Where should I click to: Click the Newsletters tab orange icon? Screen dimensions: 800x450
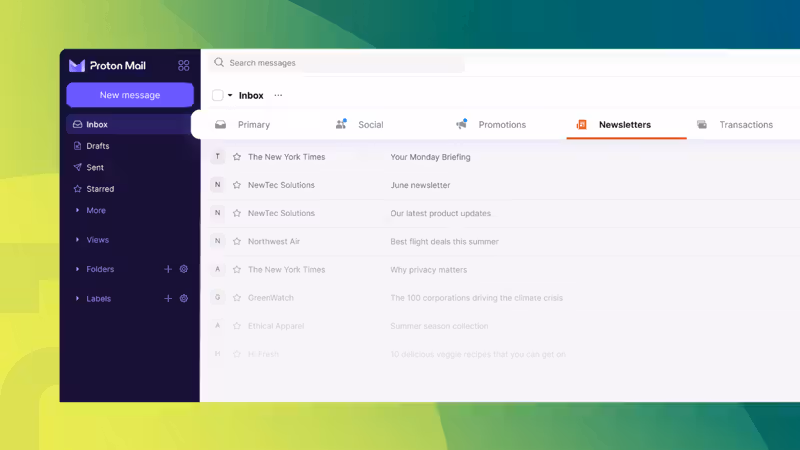click(581, 124)
